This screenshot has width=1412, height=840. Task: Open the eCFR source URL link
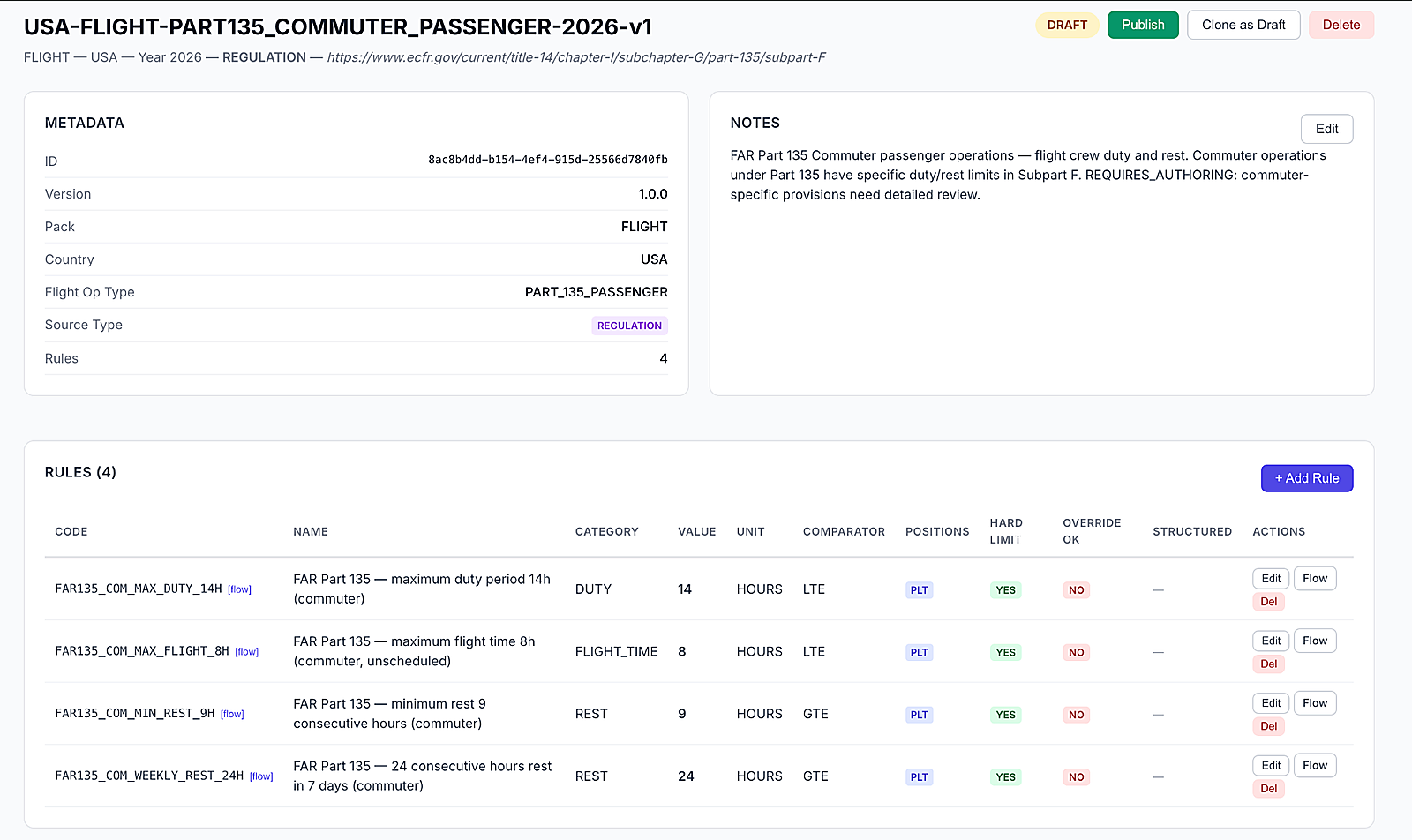[576, 57]
